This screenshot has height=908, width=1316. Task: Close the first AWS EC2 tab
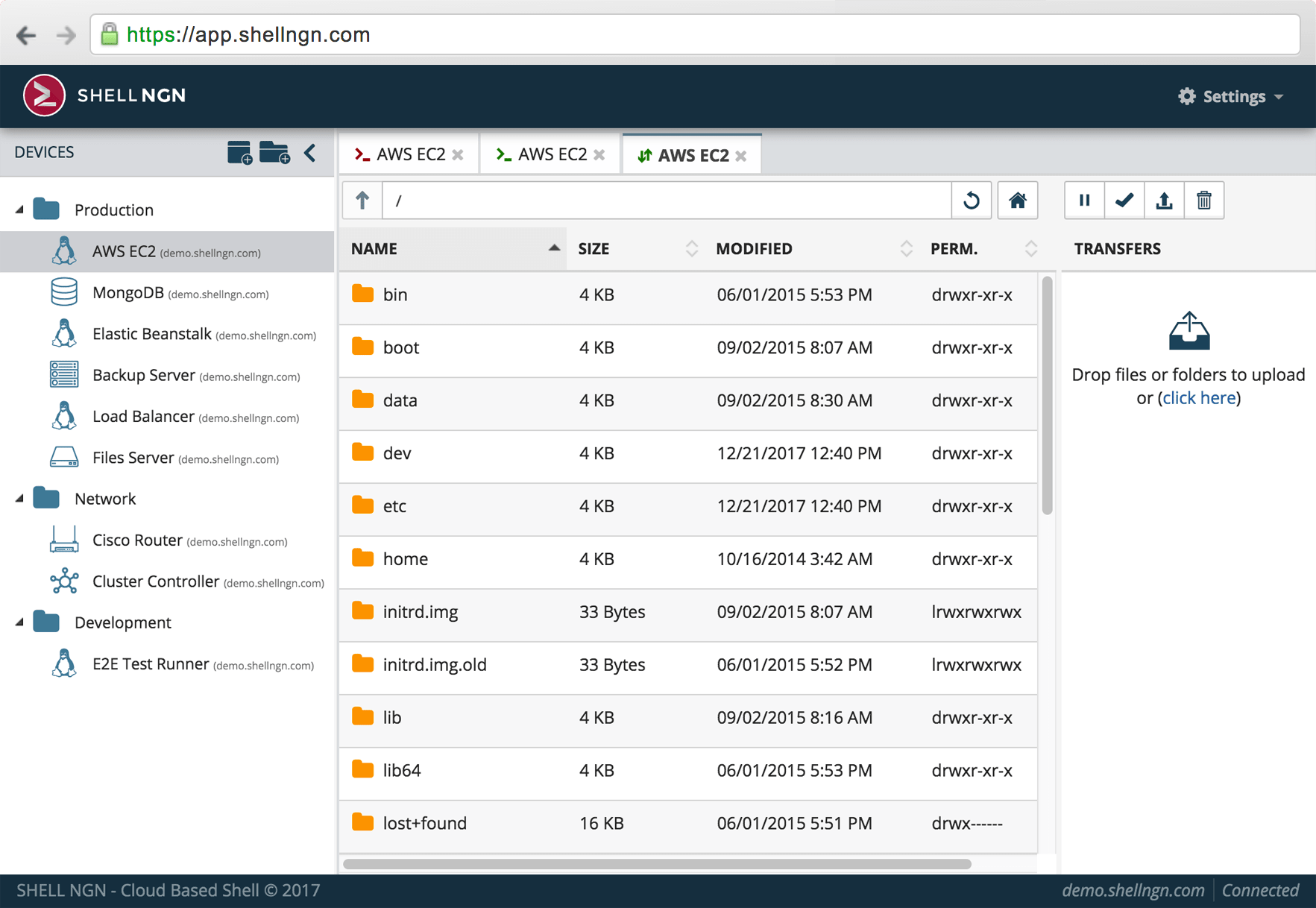(x=458, y=155)
